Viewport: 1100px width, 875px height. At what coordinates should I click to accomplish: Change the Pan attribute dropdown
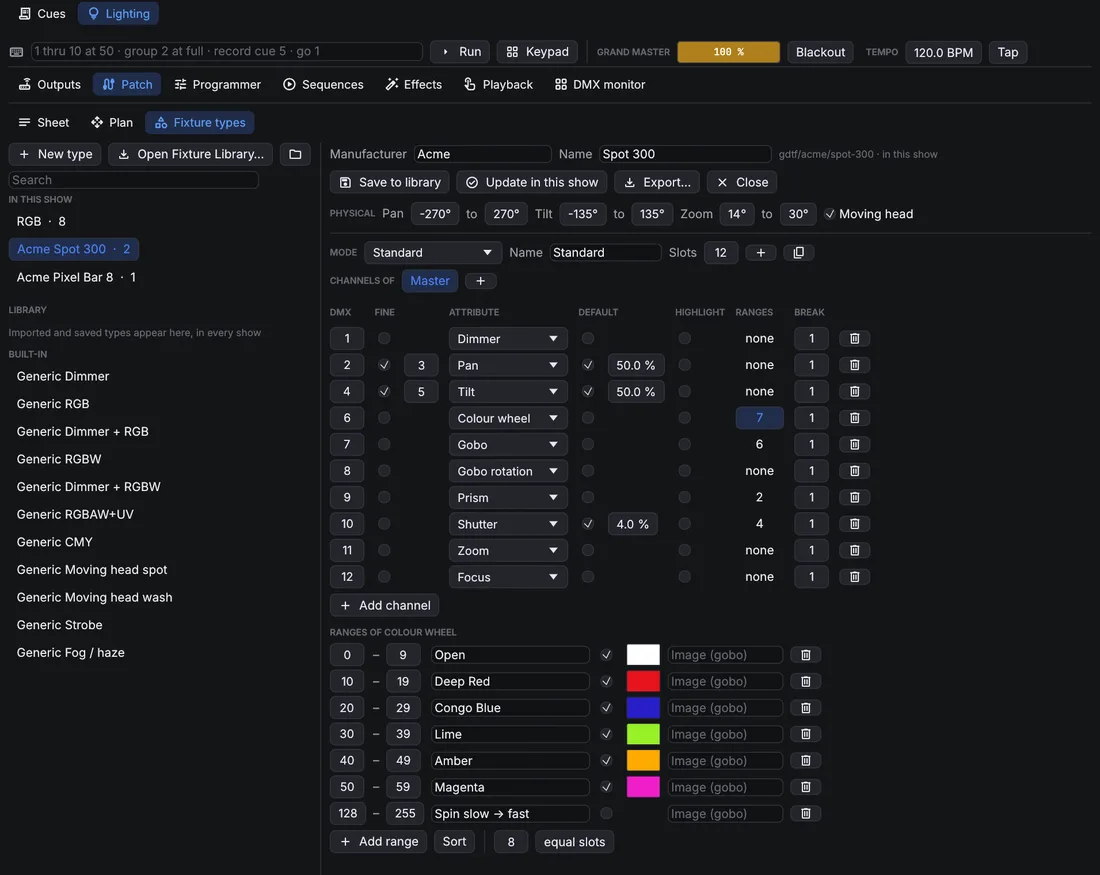click(x=508, y=365)
